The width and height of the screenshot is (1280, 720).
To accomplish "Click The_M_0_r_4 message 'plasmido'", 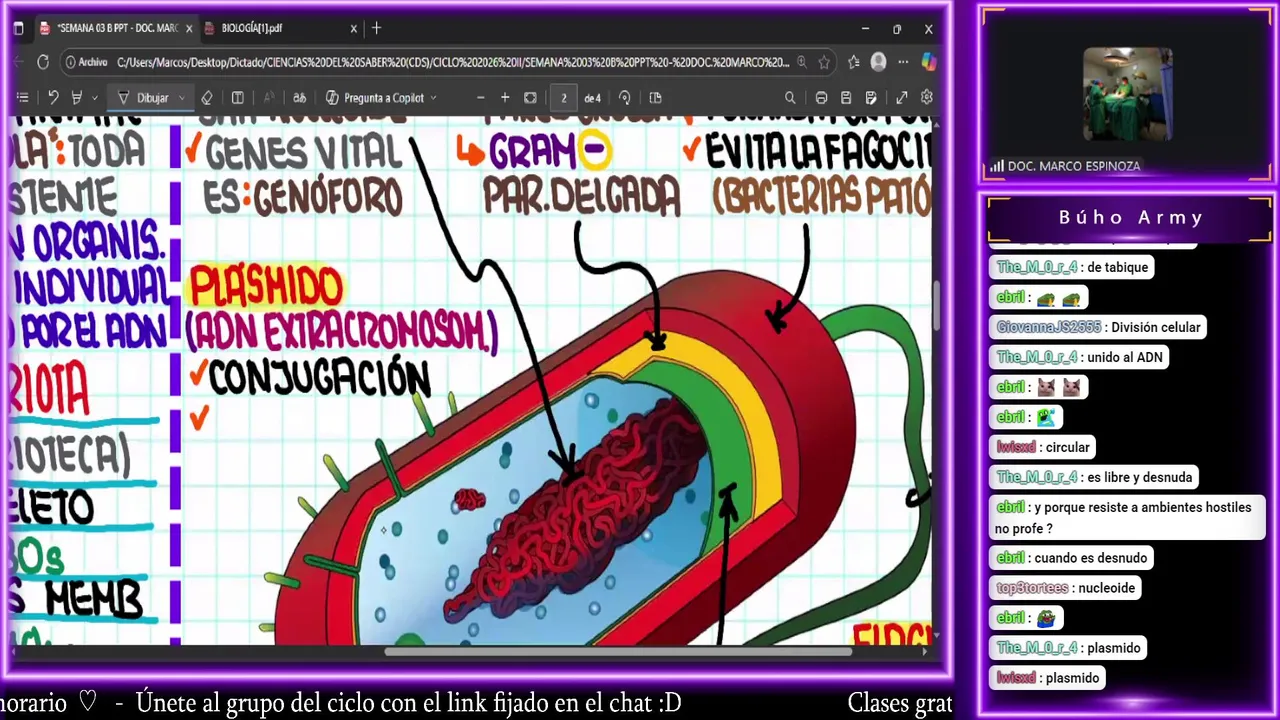I will tap(1069, 648).
